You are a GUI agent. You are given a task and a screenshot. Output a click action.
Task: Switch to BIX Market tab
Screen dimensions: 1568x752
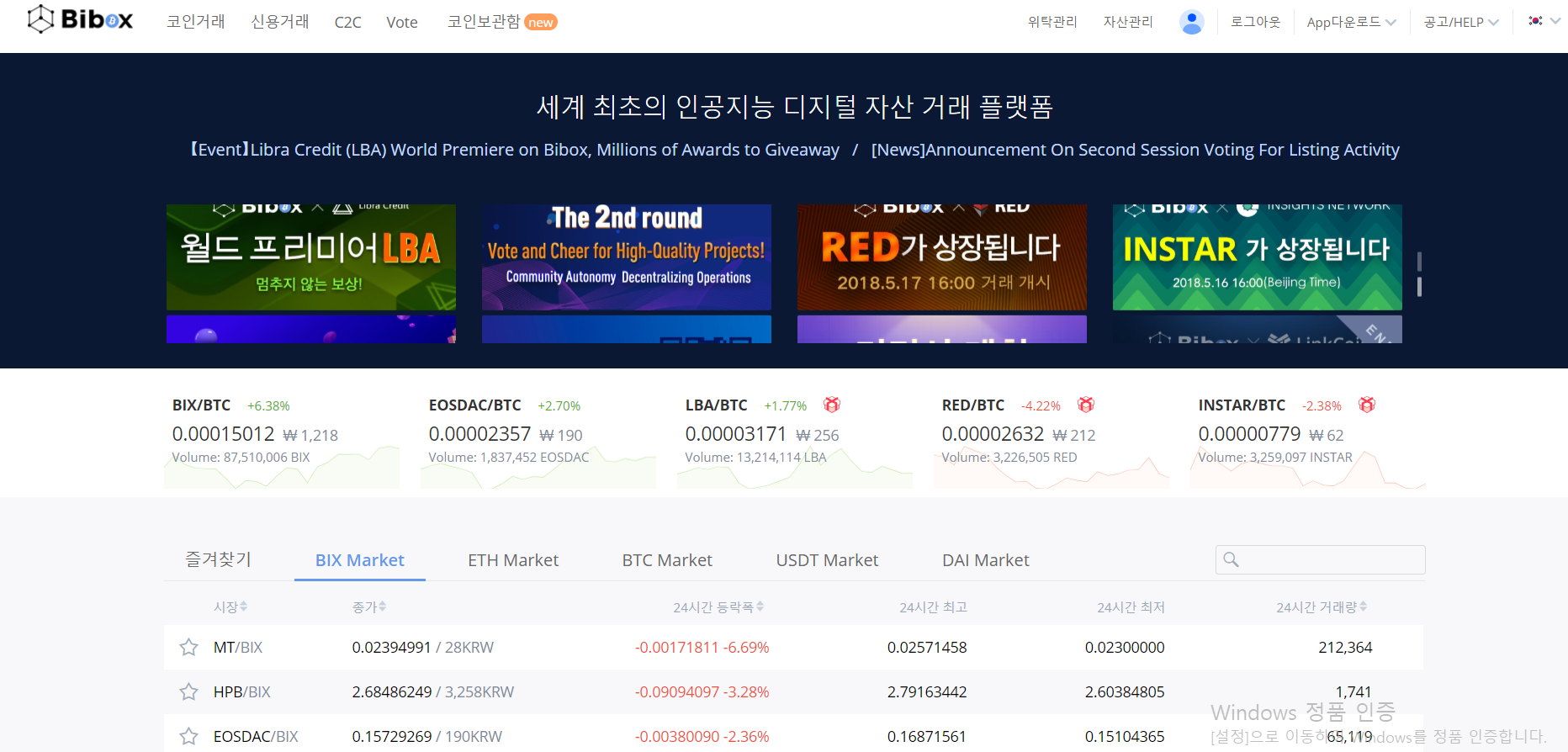(360, 560)
